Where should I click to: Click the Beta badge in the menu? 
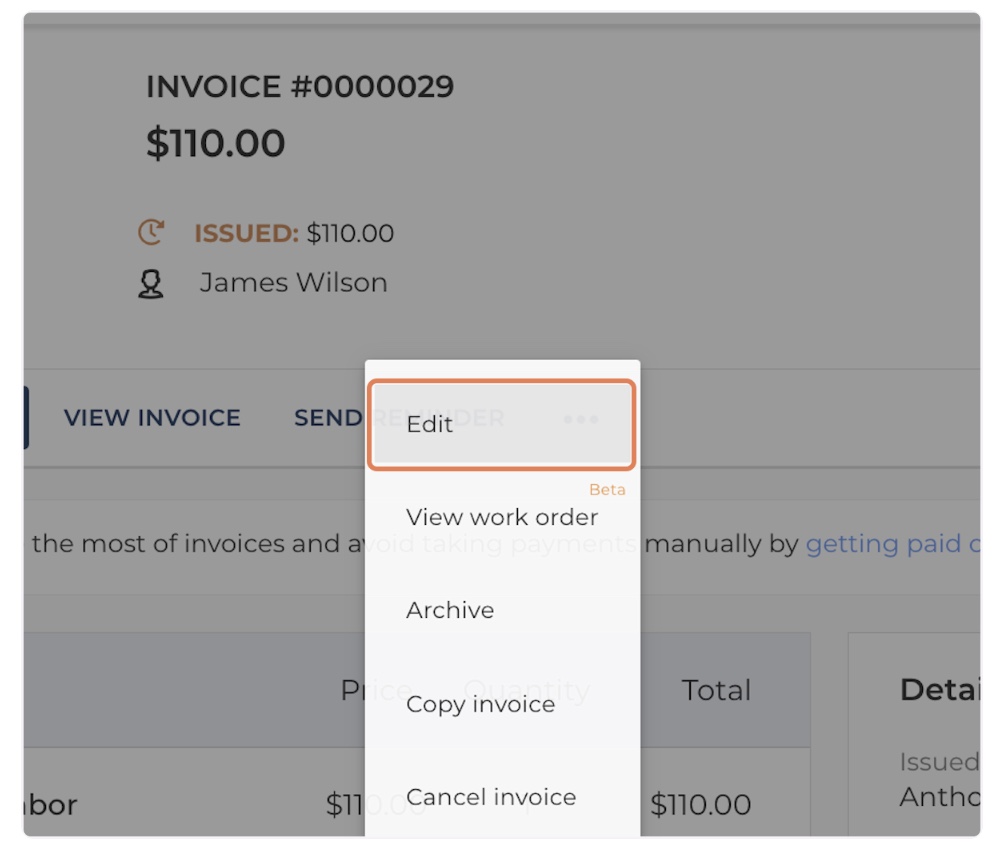pyautogui.click(x=607, y=490)
